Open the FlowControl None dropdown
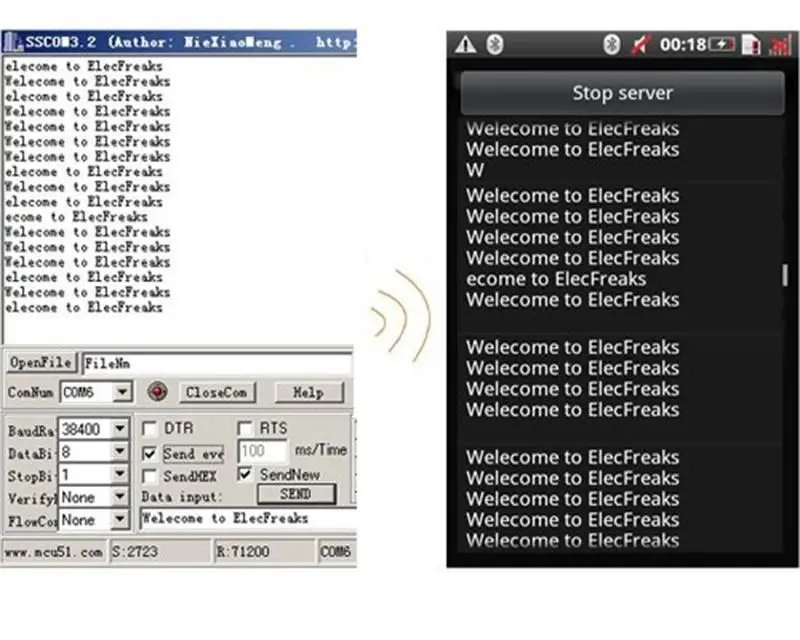Screen dimensions: 800x640 tap(120, 520)
